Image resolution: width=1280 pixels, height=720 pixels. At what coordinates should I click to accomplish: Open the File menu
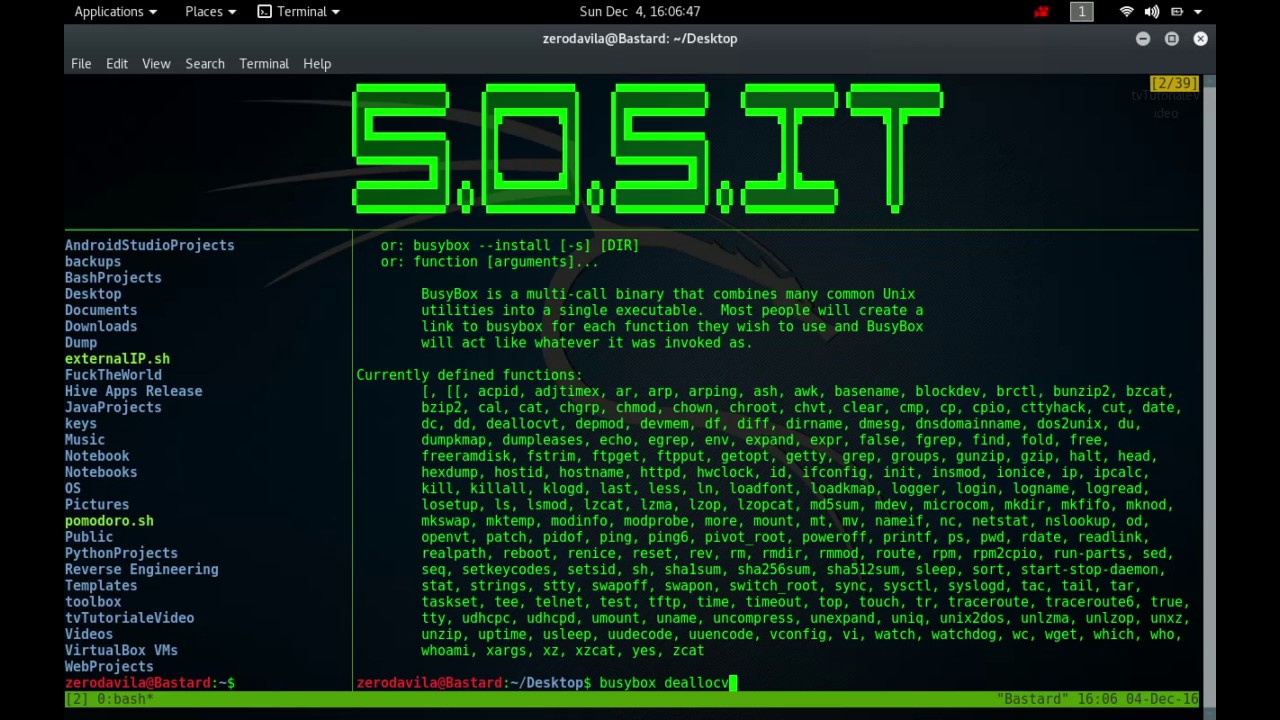(81, 64)
